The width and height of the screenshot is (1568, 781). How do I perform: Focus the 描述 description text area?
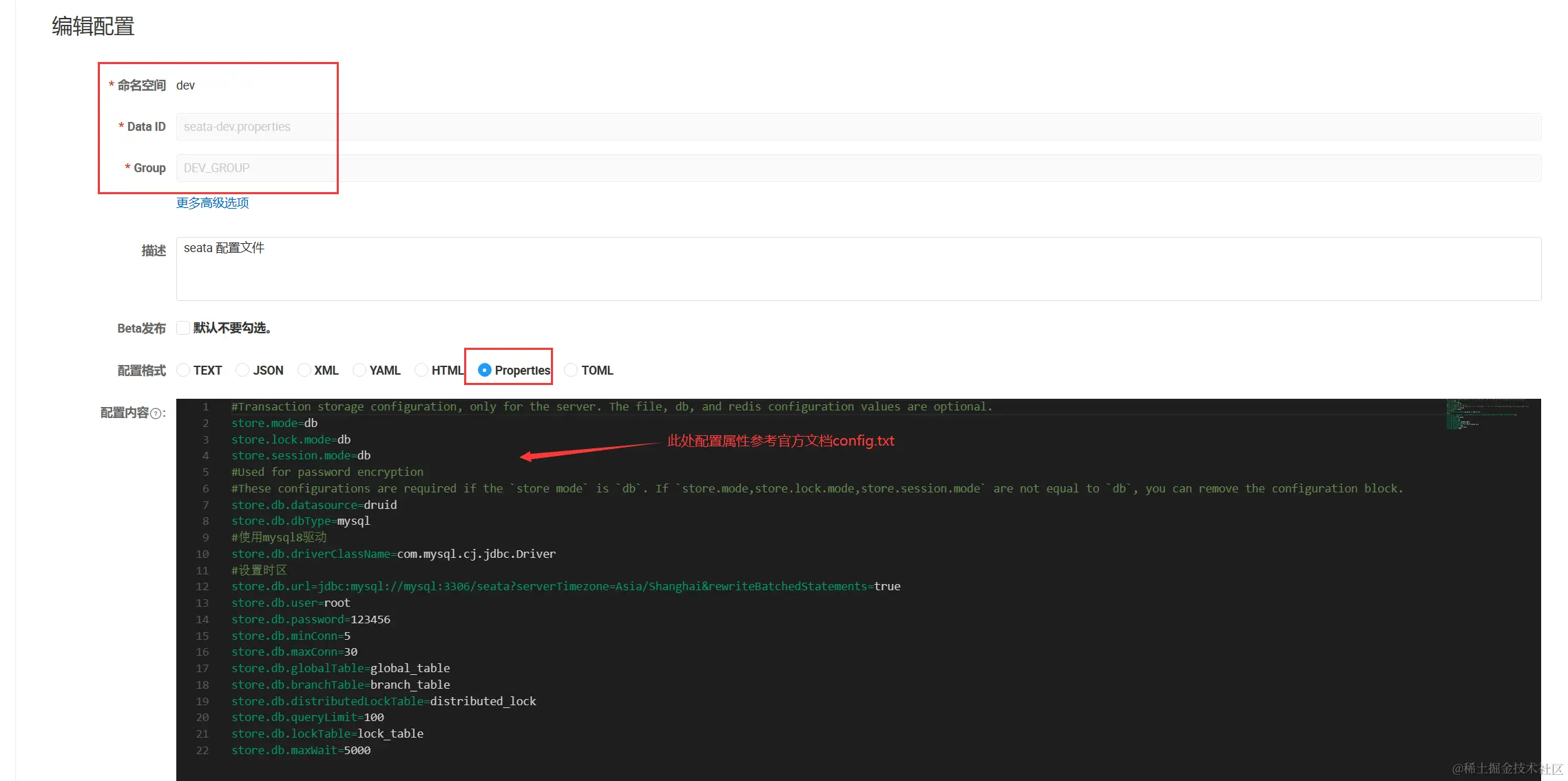tap(858, 269)
